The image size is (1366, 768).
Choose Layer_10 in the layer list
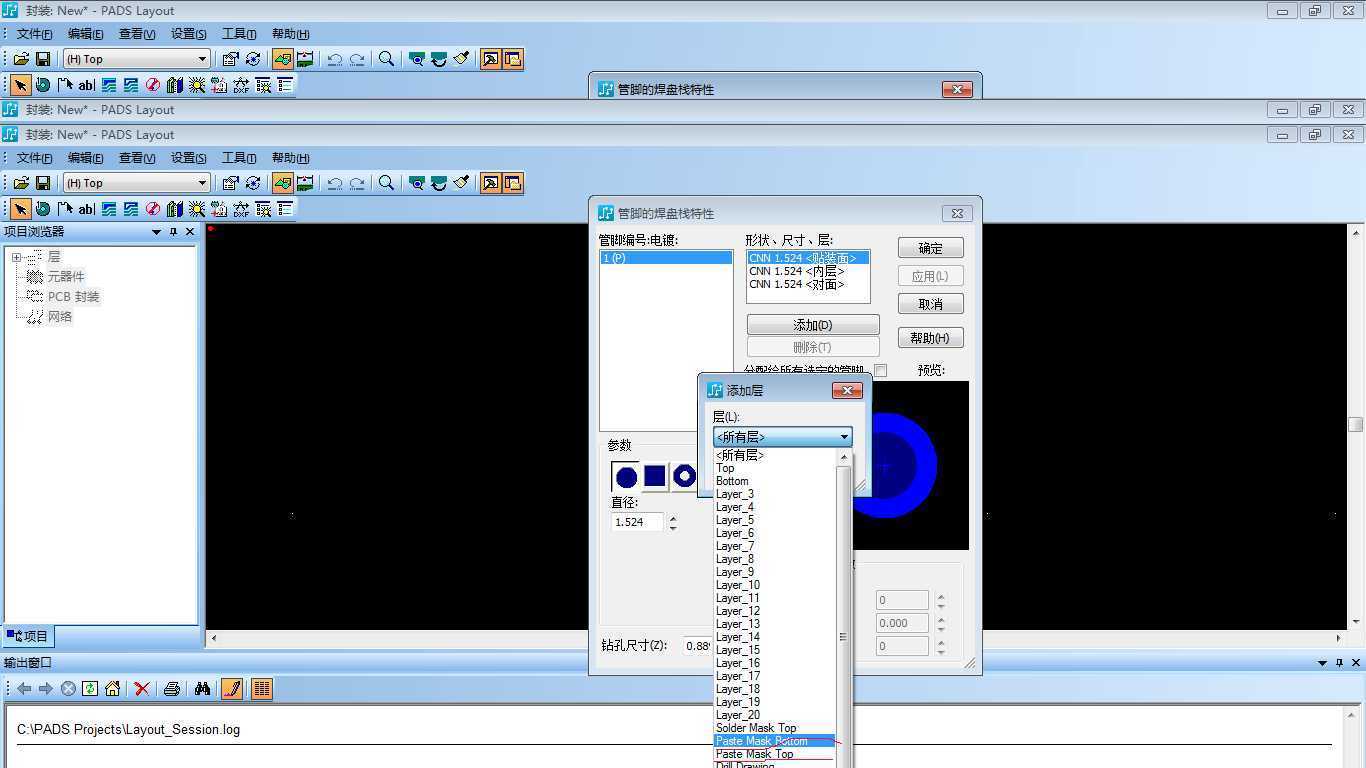click(774, 585)
